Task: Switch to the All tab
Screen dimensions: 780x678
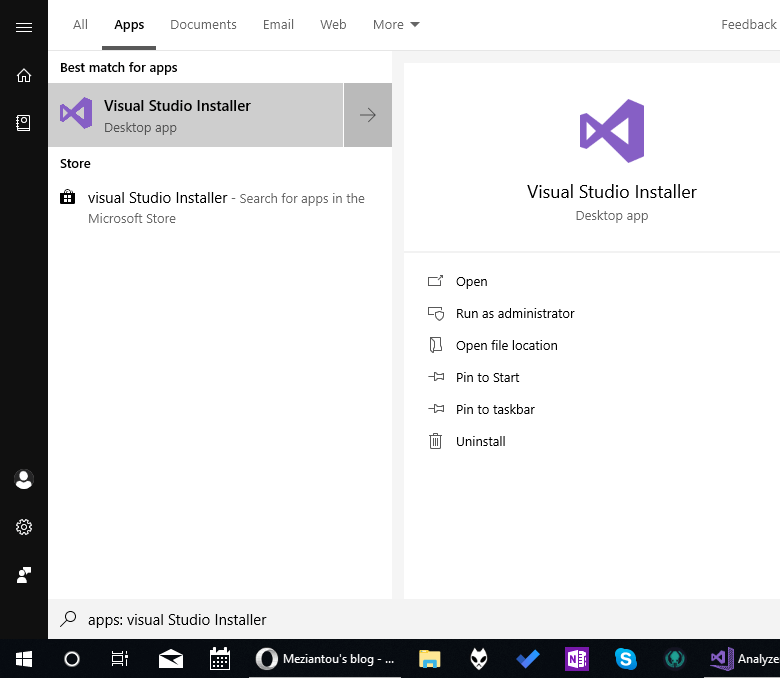Action: tap(80, 24)
